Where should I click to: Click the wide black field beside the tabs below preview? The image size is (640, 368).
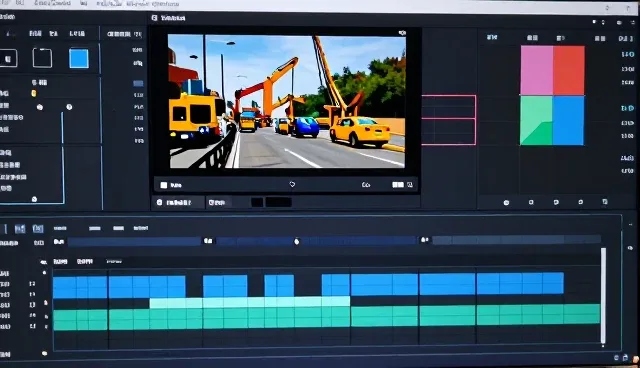(x=278, y=202)
